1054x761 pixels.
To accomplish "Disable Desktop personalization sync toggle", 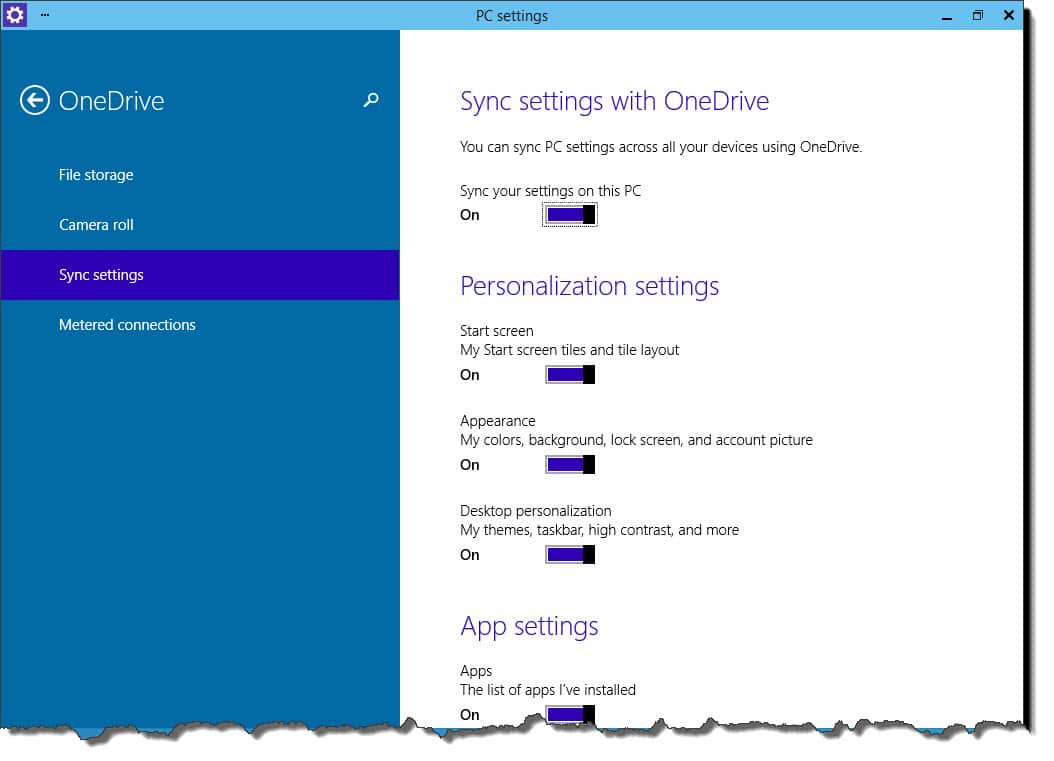I will click(570, 555).
